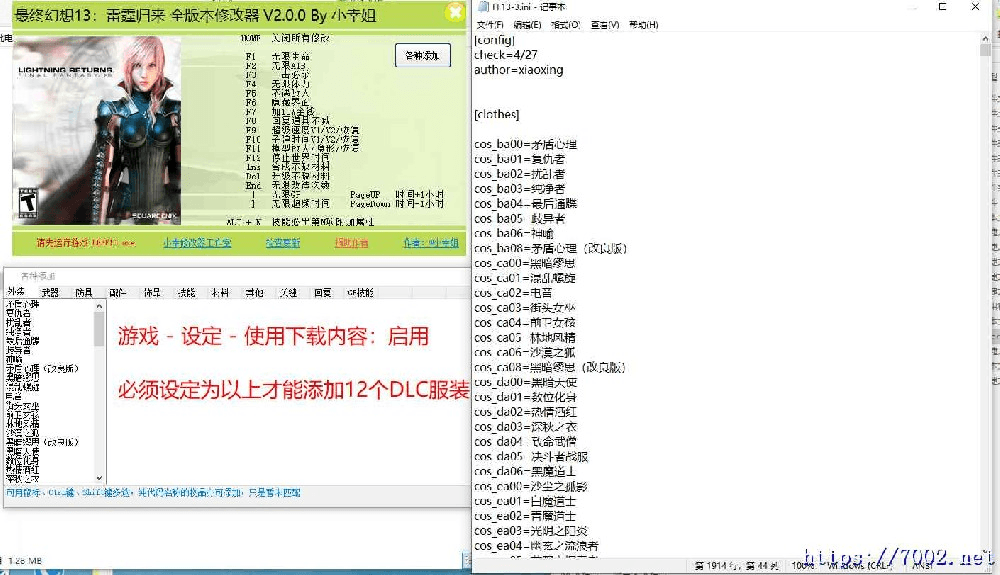
Task: Click the F1 hotkey row in trainer
Action: (x=278, y=56)
